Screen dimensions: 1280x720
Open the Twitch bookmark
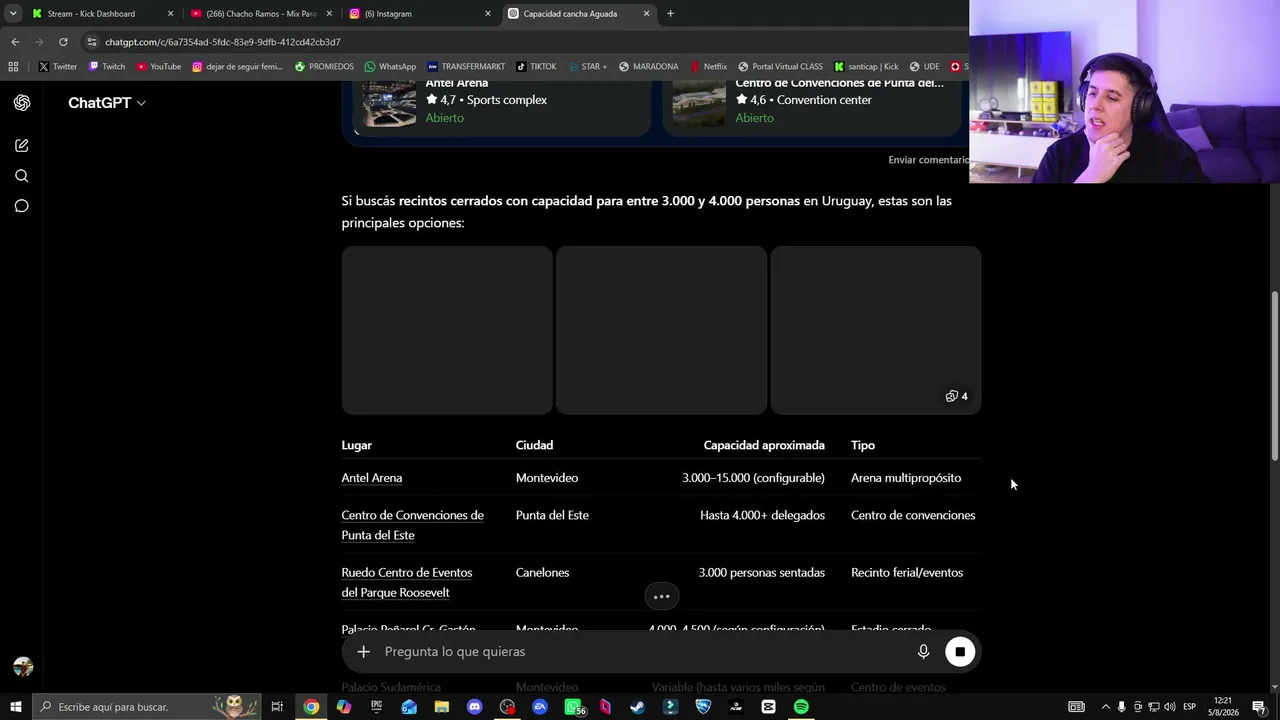tap(107, 67)
